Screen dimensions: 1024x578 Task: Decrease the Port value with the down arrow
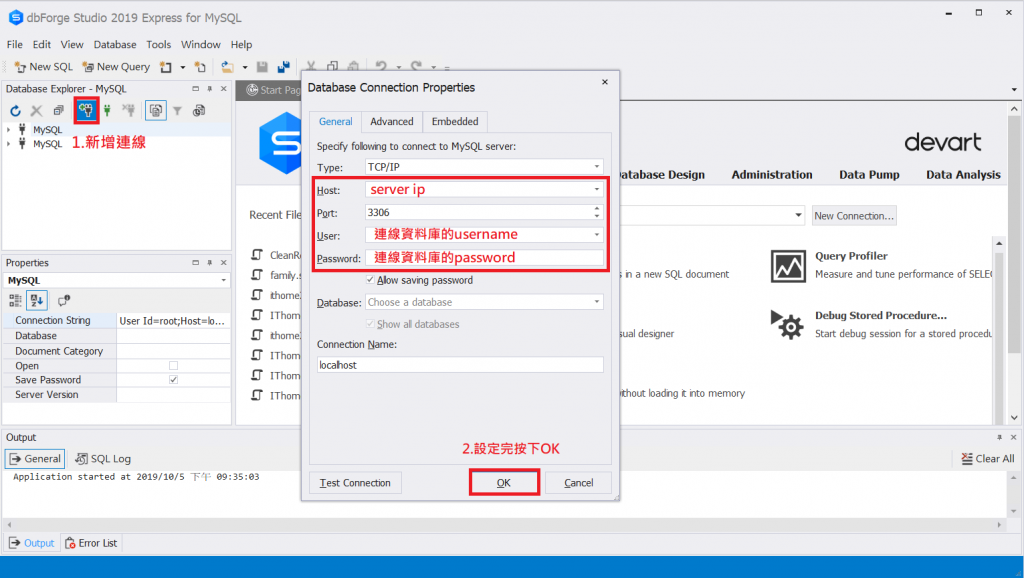pos(597,216)
